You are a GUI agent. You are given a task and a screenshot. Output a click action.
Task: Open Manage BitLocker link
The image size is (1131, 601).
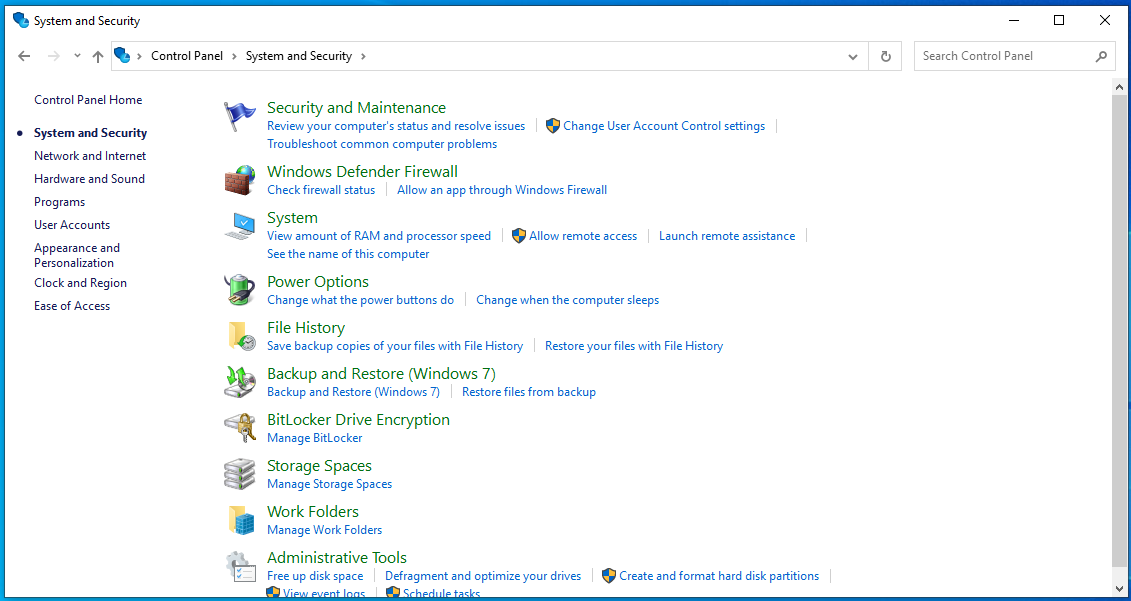point(314,438)
